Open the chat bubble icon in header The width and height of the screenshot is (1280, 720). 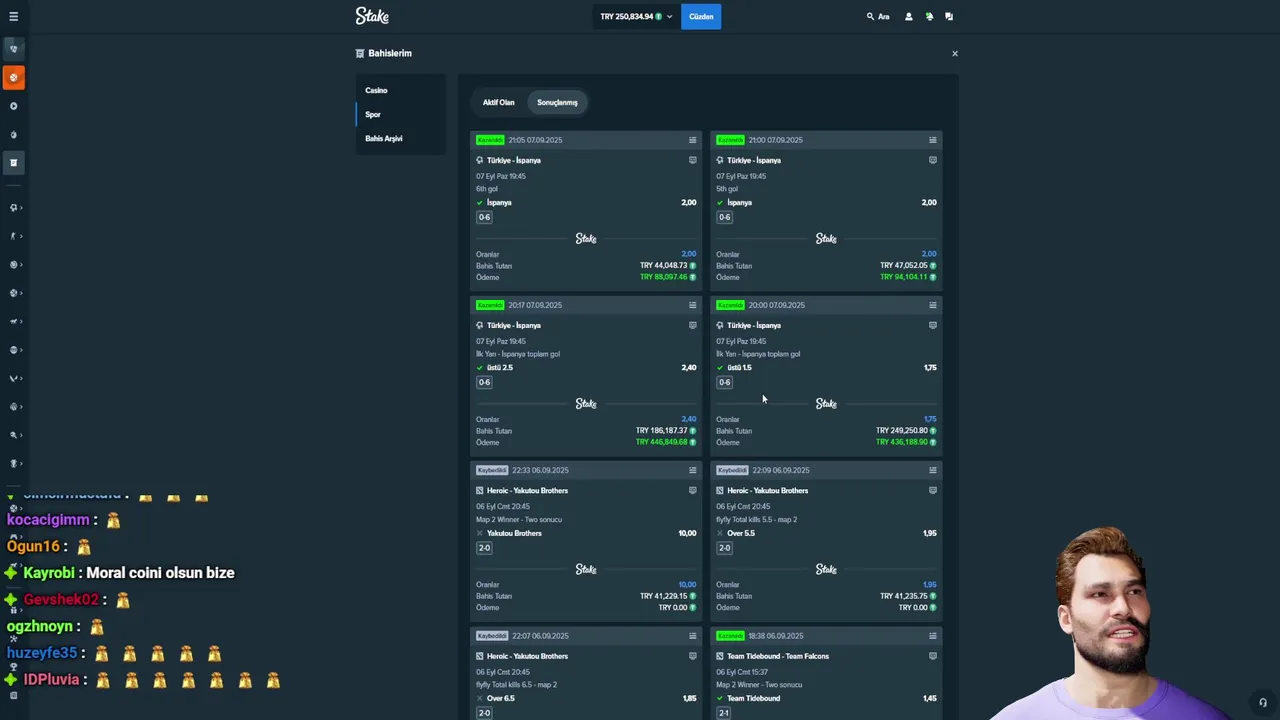pyautogui.click(x=949, y=16)
